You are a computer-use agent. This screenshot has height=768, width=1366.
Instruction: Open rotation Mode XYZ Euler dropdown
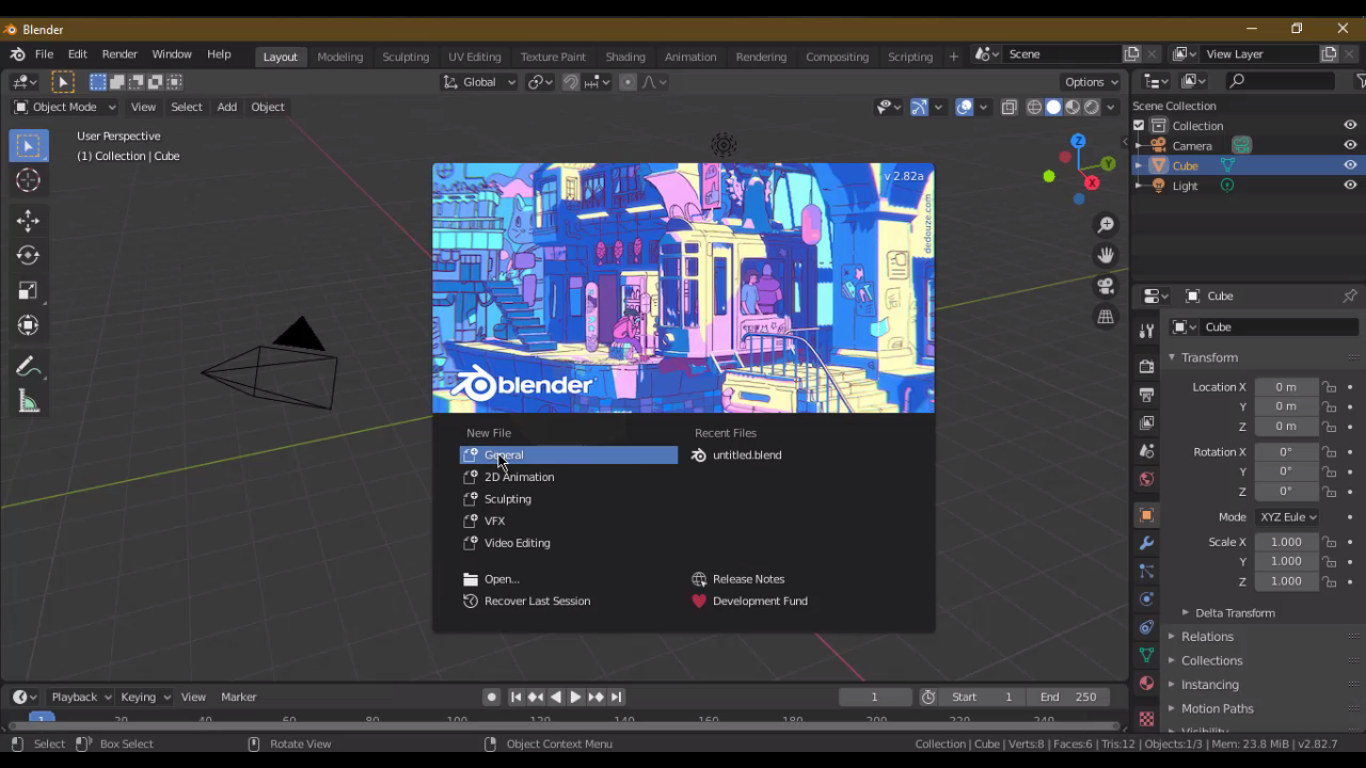1287,517
